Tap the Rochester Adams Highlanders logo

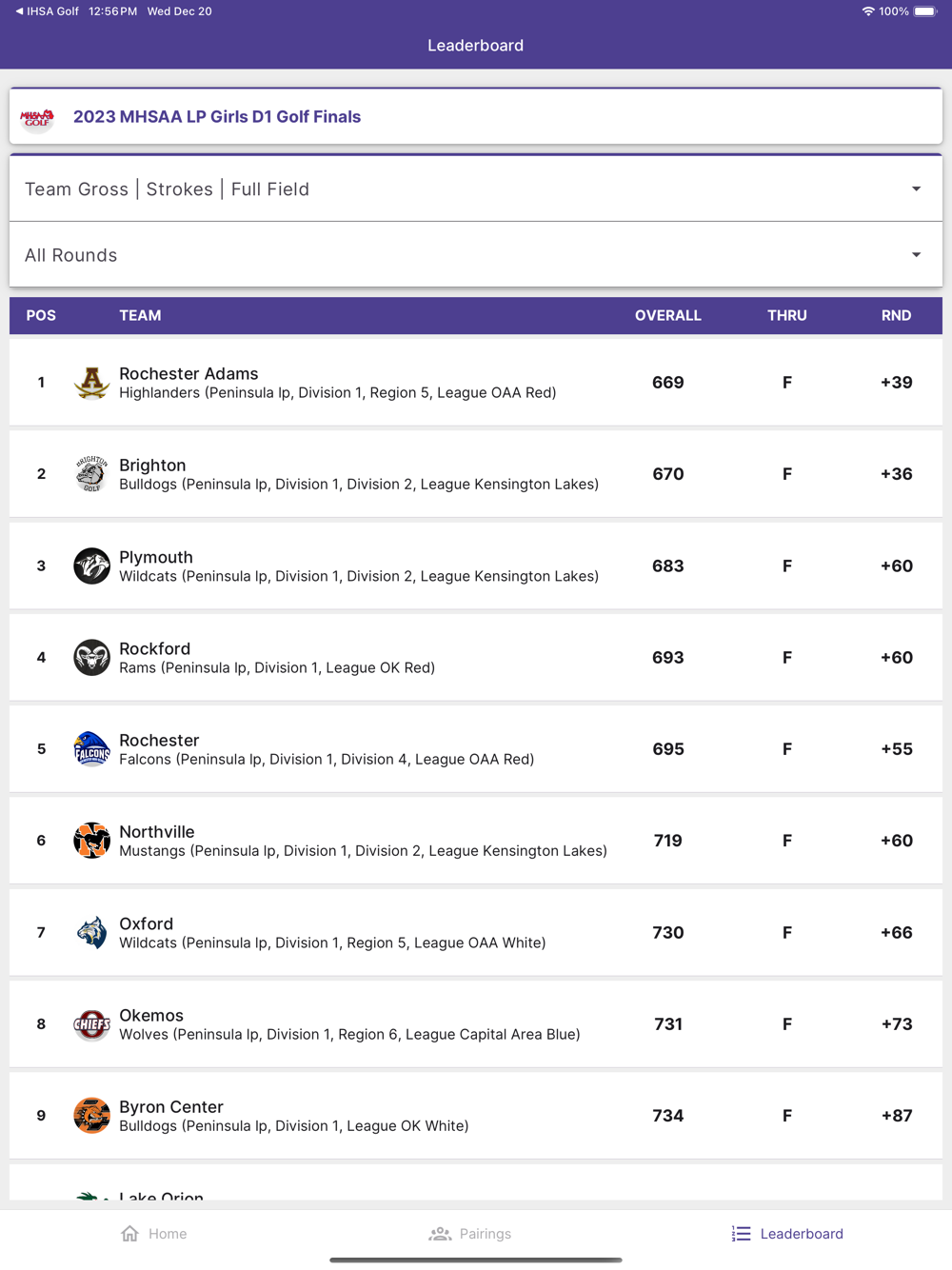pyautogui.click(x=91, y=383)
